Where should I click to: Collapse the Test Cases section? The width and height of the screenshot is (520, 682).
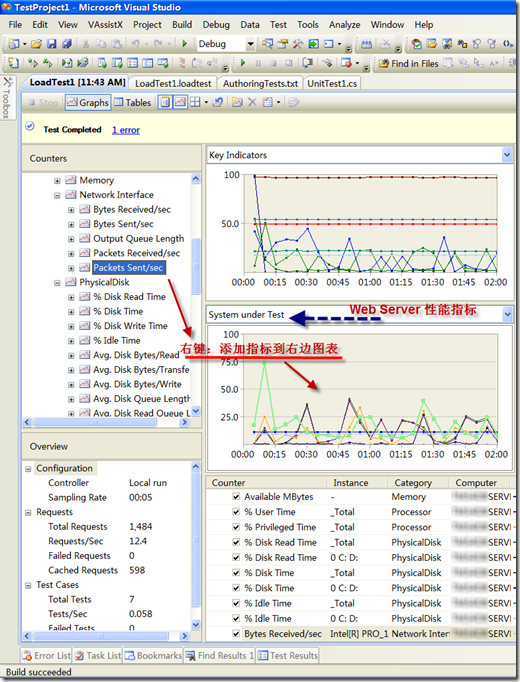(x=28, y=585)
